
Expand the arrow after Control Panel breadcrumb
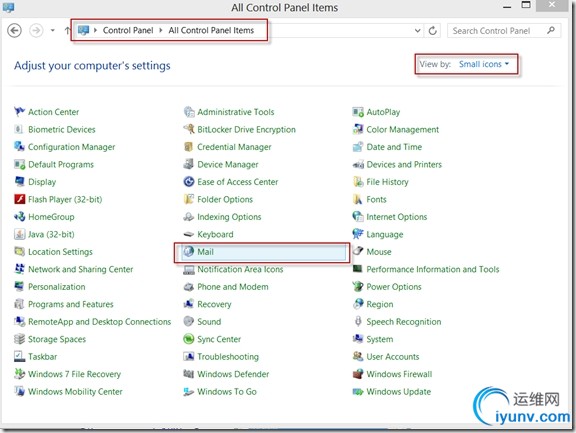coord(161,30)
